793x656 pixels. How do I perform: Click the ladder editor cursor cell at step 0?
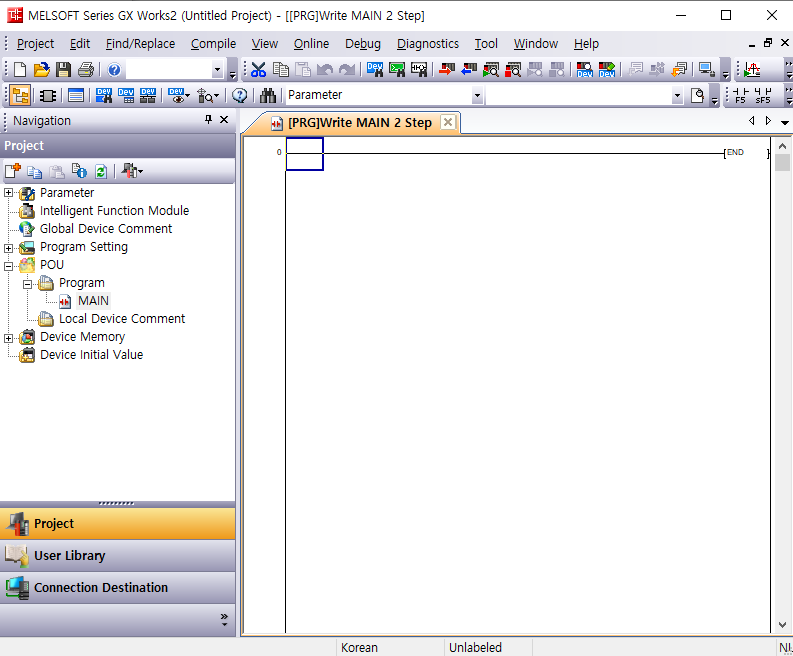[304, 154]
